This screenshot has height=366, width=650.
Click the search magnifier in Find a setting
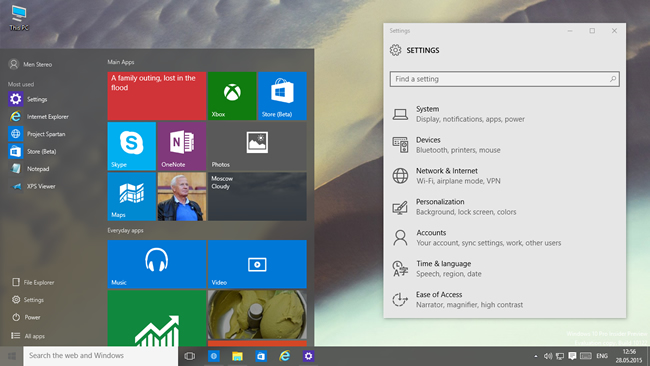pos(613,79)
